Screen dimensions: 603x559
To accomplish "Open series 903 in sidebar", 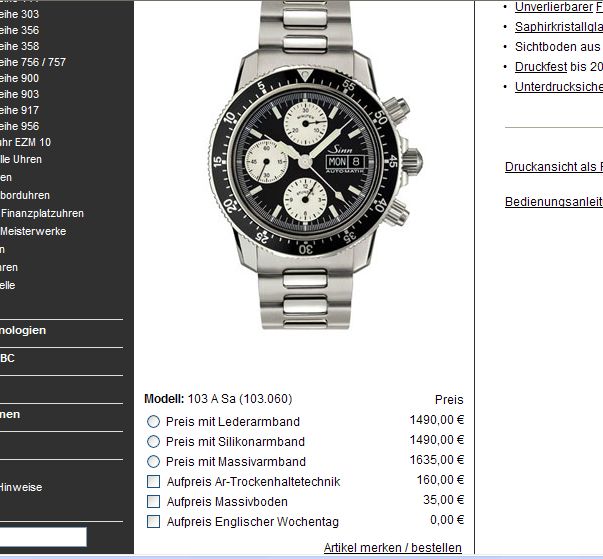I will pos(19,94).
